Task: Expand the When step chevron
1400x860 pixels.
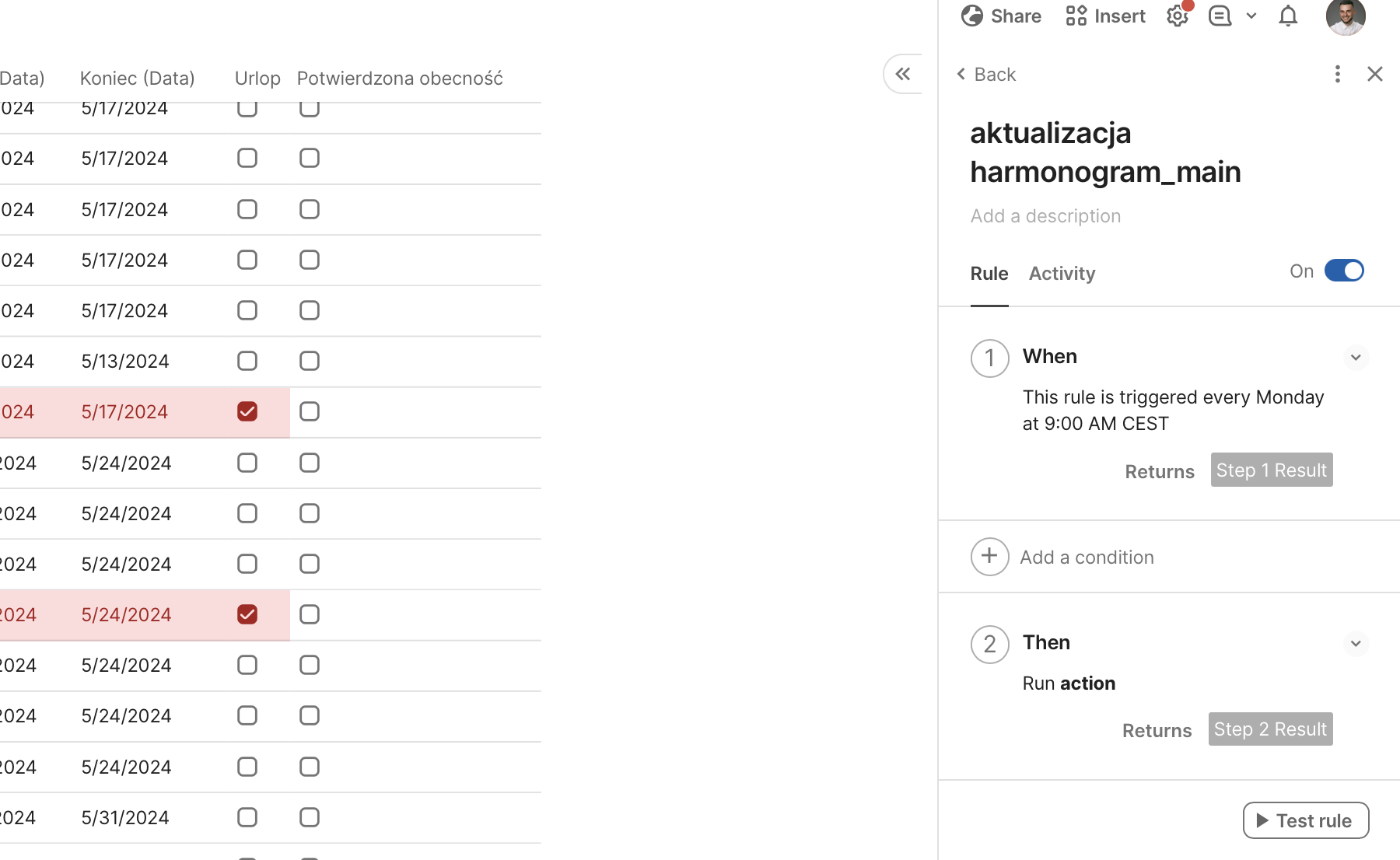Action: tap(1355, 358)
